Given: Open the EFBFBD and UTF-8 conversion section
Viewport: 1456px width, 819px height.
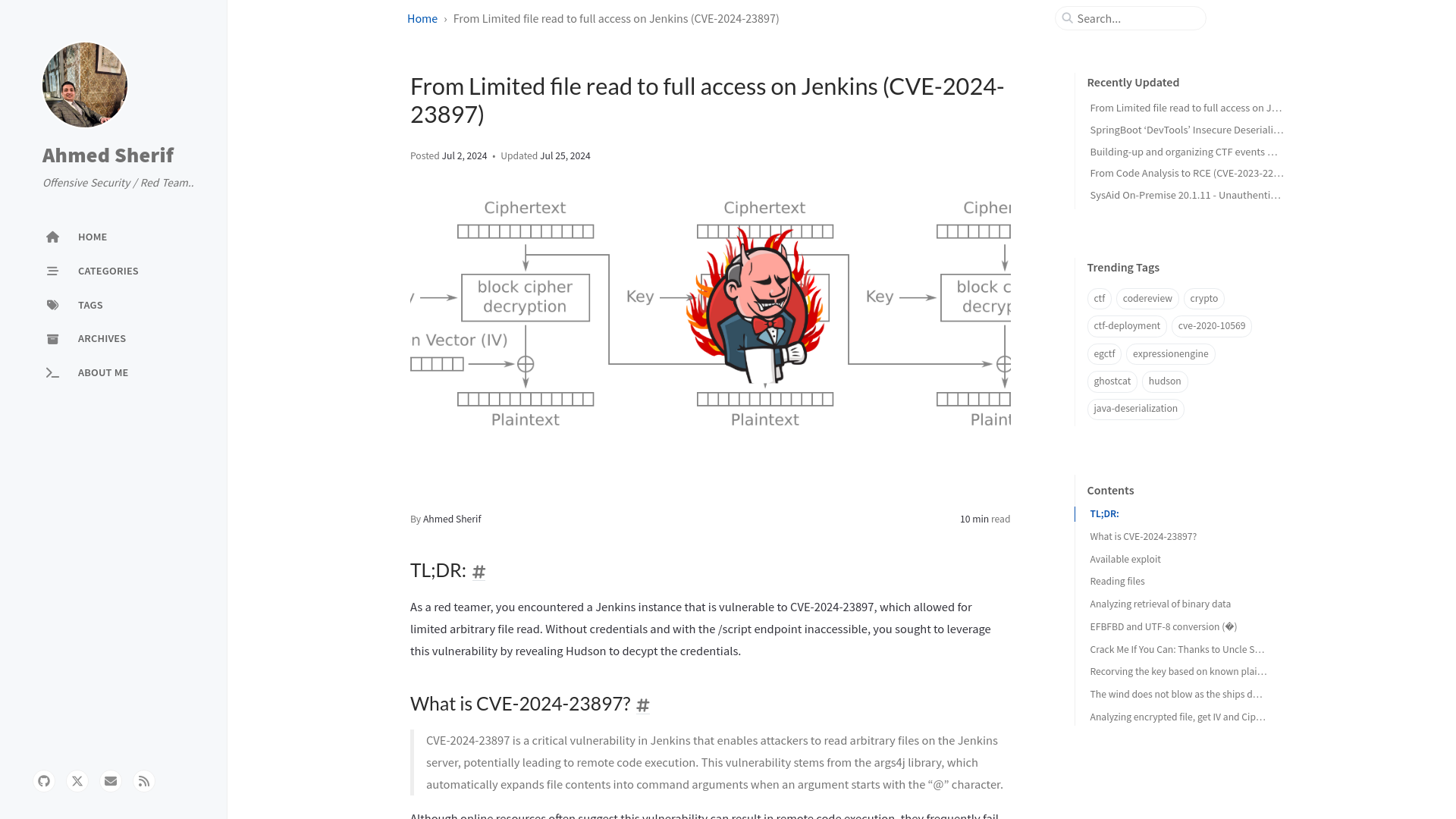Looking at the screenshot, I should [1163, 626].
